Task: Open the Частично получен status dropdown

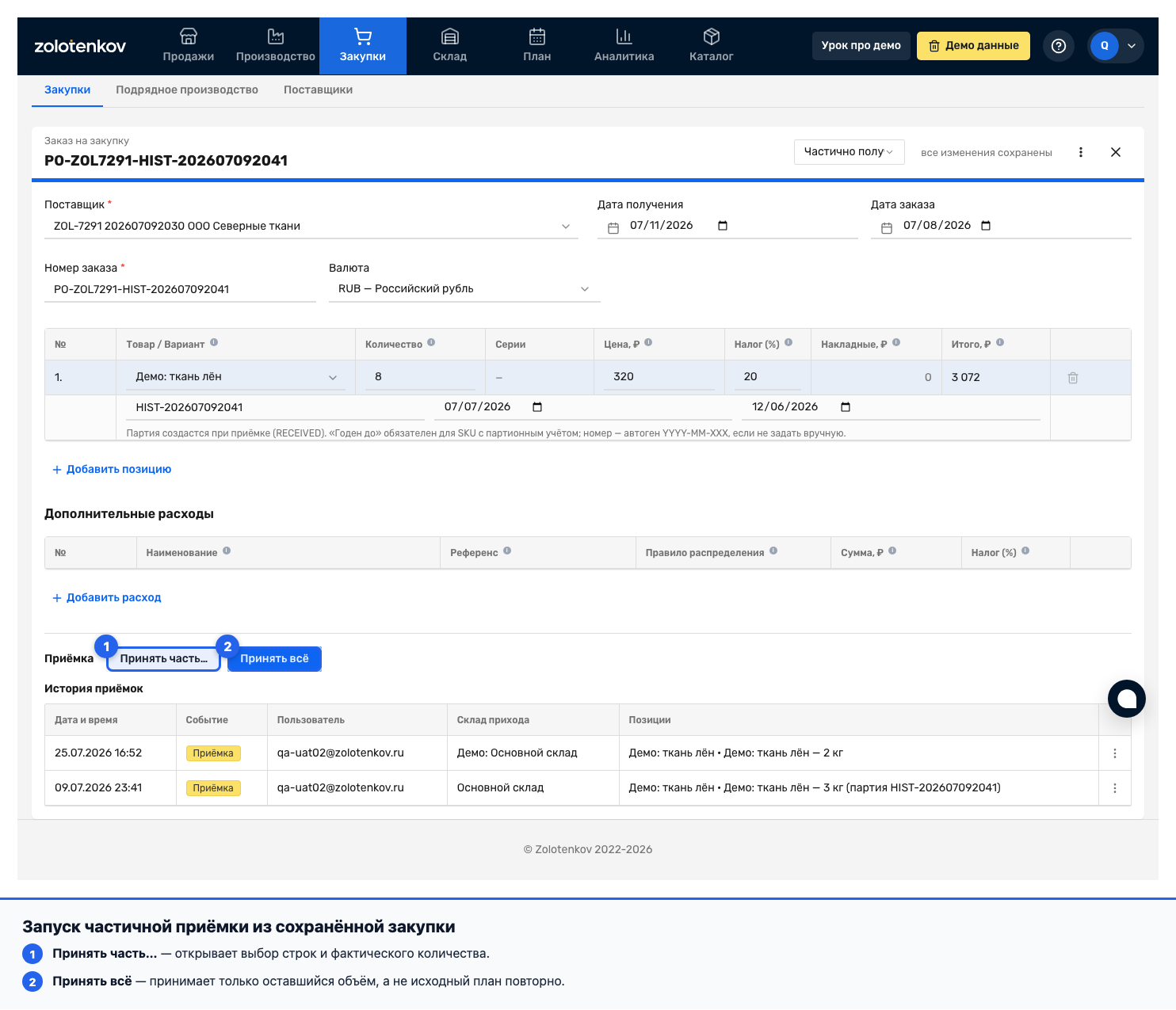Action: point(850,152)
